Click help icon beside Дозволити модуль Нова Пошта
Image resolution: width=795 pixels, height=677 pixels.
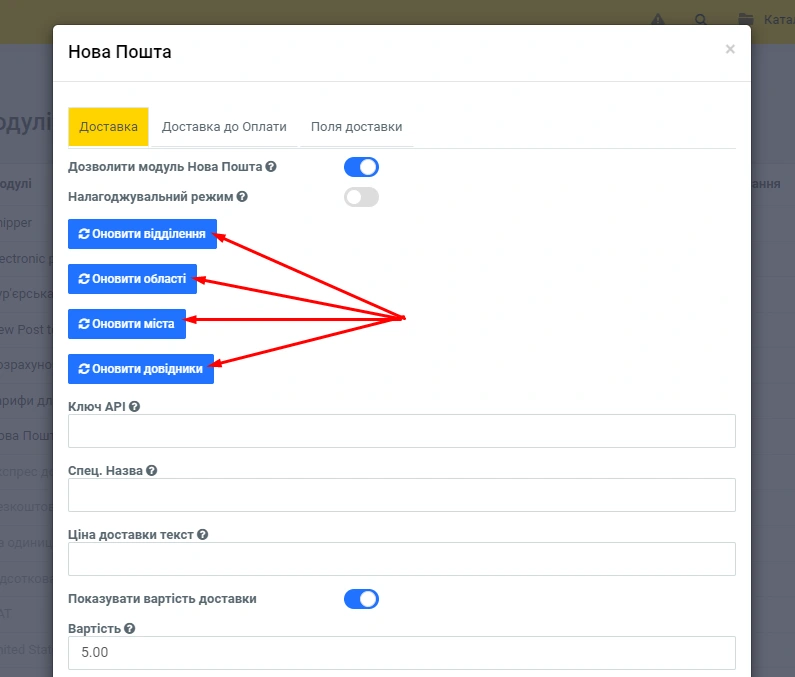tap(271, 167)
